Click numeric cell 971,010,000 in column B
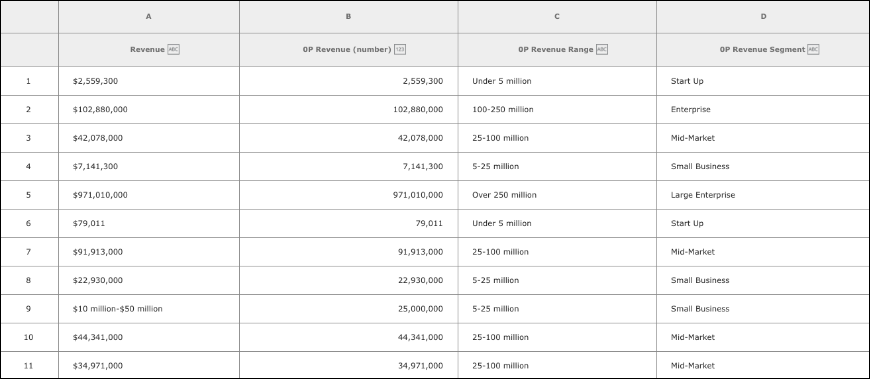Screen dimensions: 870x379 click(348, 195)
